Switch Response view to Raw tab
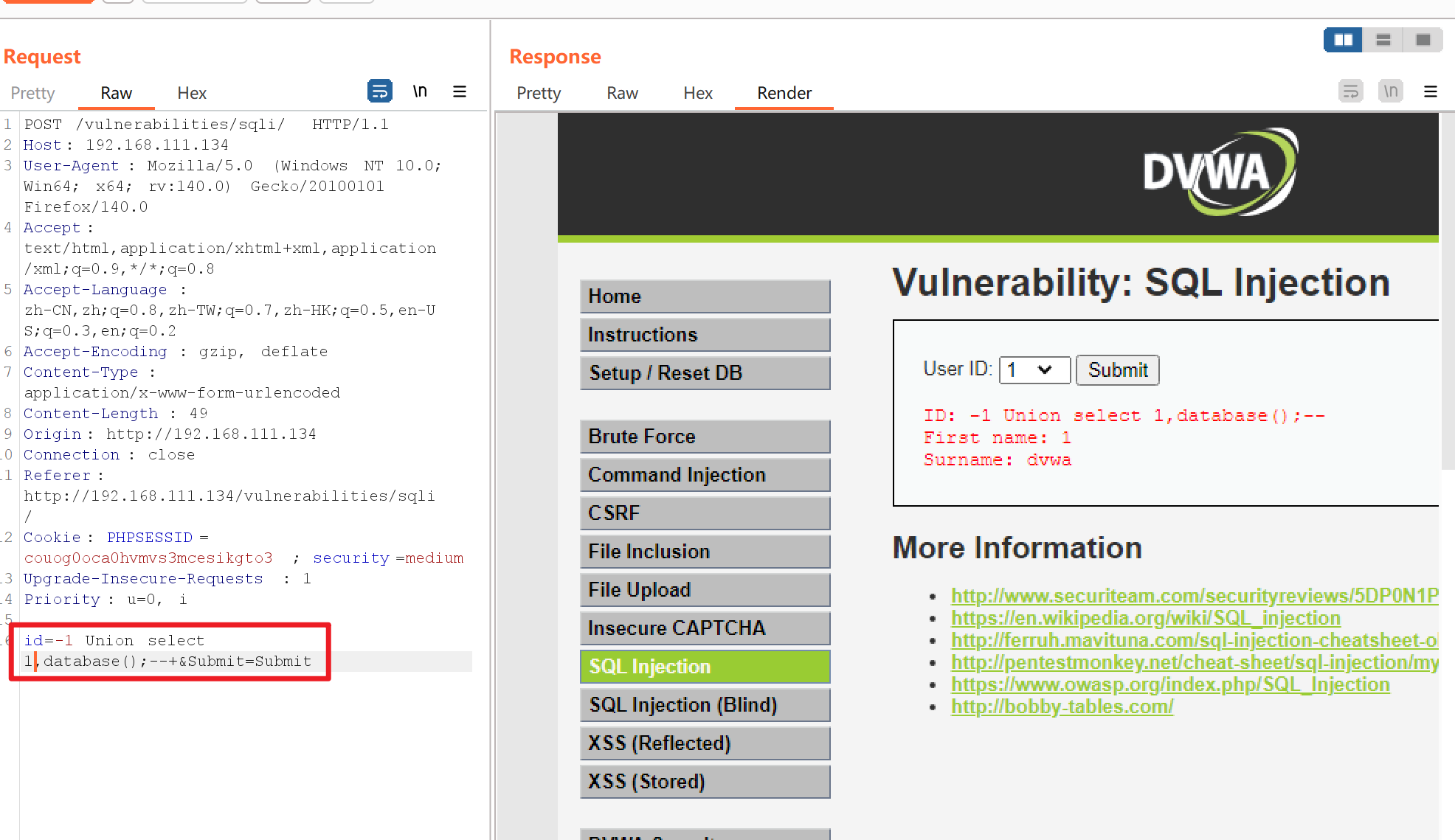The image size is (1455, 840). [x=622, y=93]
